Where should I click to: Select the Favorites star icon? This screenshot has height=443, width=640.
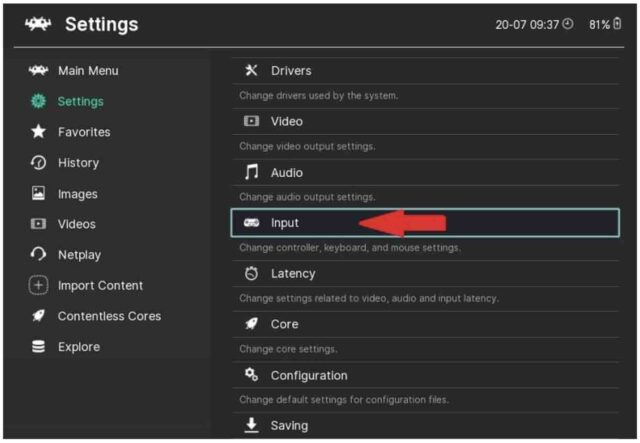(38, 132)
